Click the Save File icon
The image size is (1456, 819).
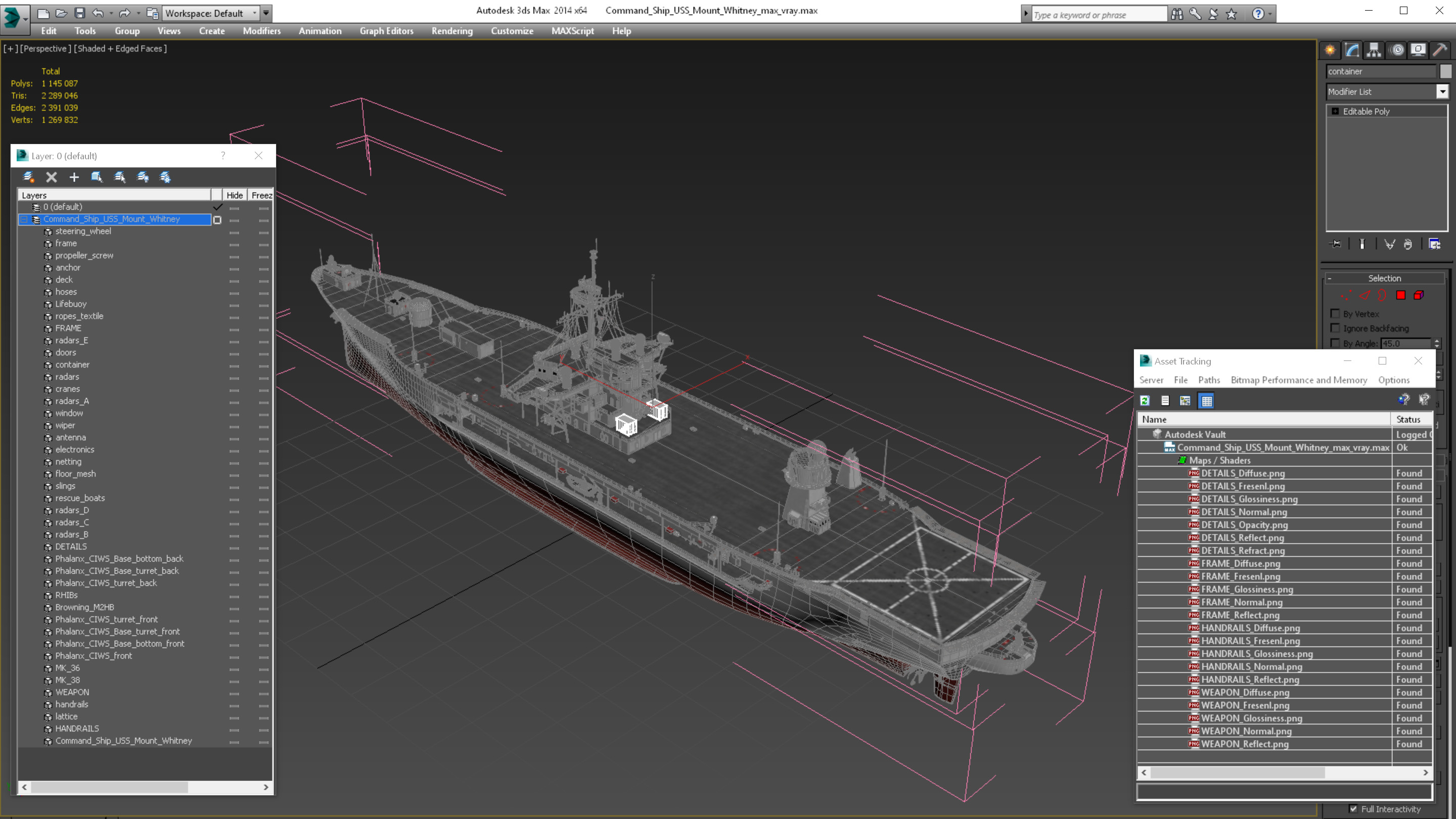pyautogui.click(x=80, y=13)
